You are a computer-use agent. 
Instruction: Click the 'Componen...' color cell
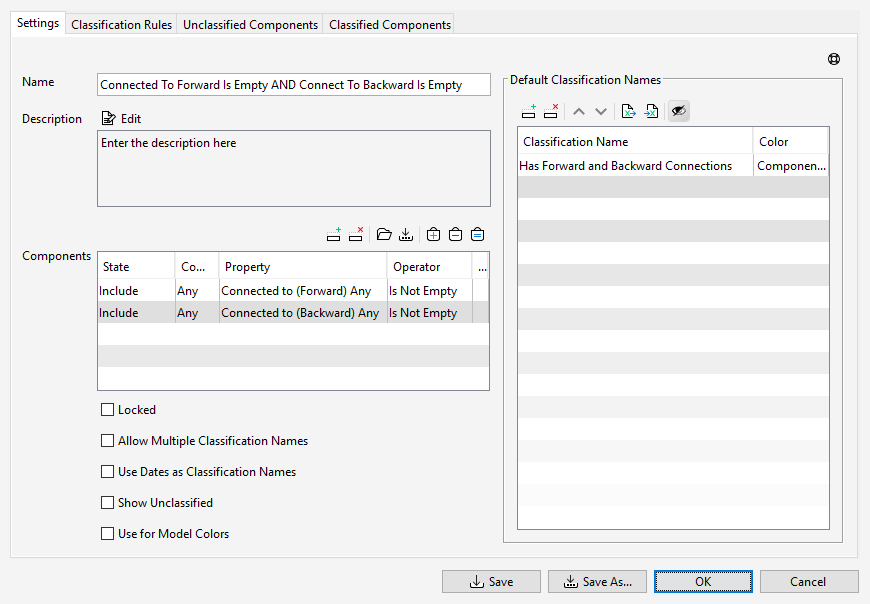pyautogui.click(x=791, y=166)
